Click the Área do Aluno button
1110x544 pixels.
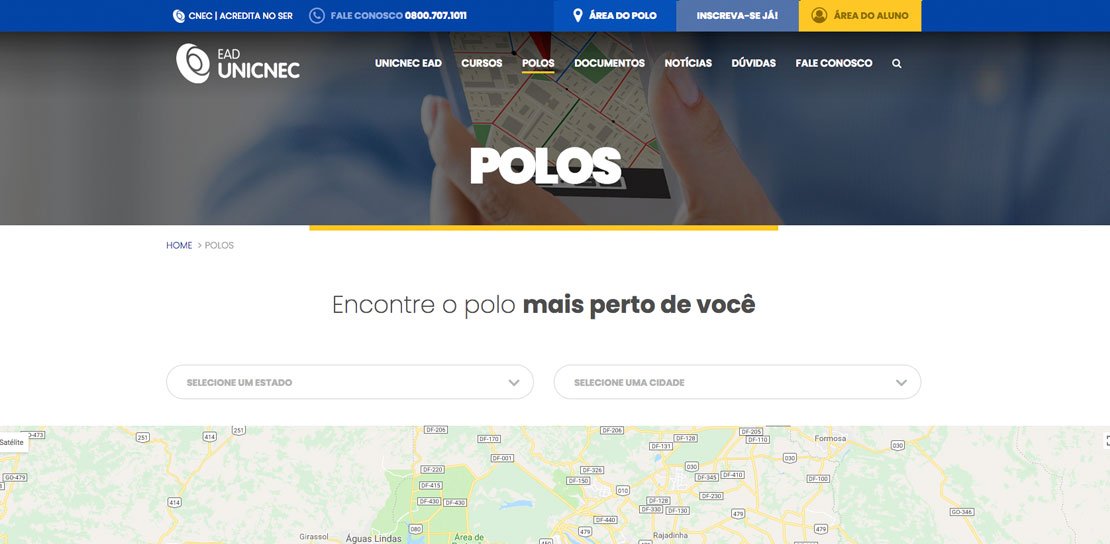(860, 16)
